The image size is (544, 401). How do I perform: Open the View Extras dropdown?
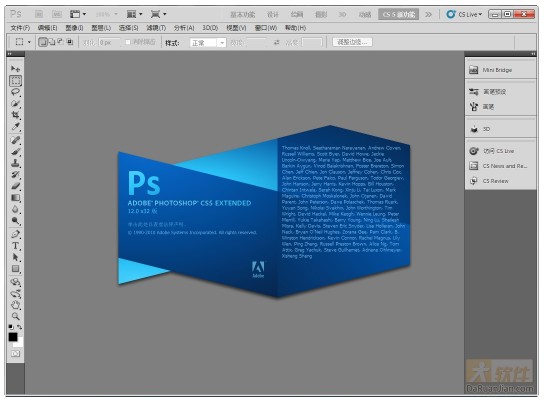click(x=78, y=14)
